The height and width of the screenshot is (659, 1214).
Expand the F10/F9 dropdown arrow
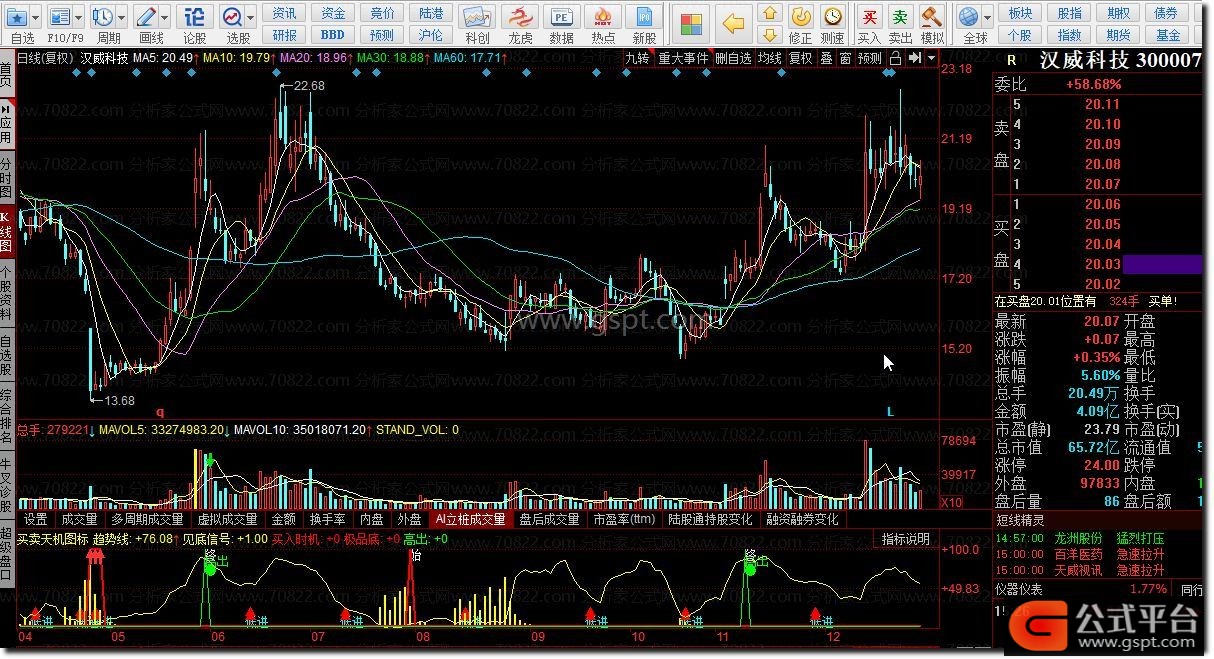point(79,17)
